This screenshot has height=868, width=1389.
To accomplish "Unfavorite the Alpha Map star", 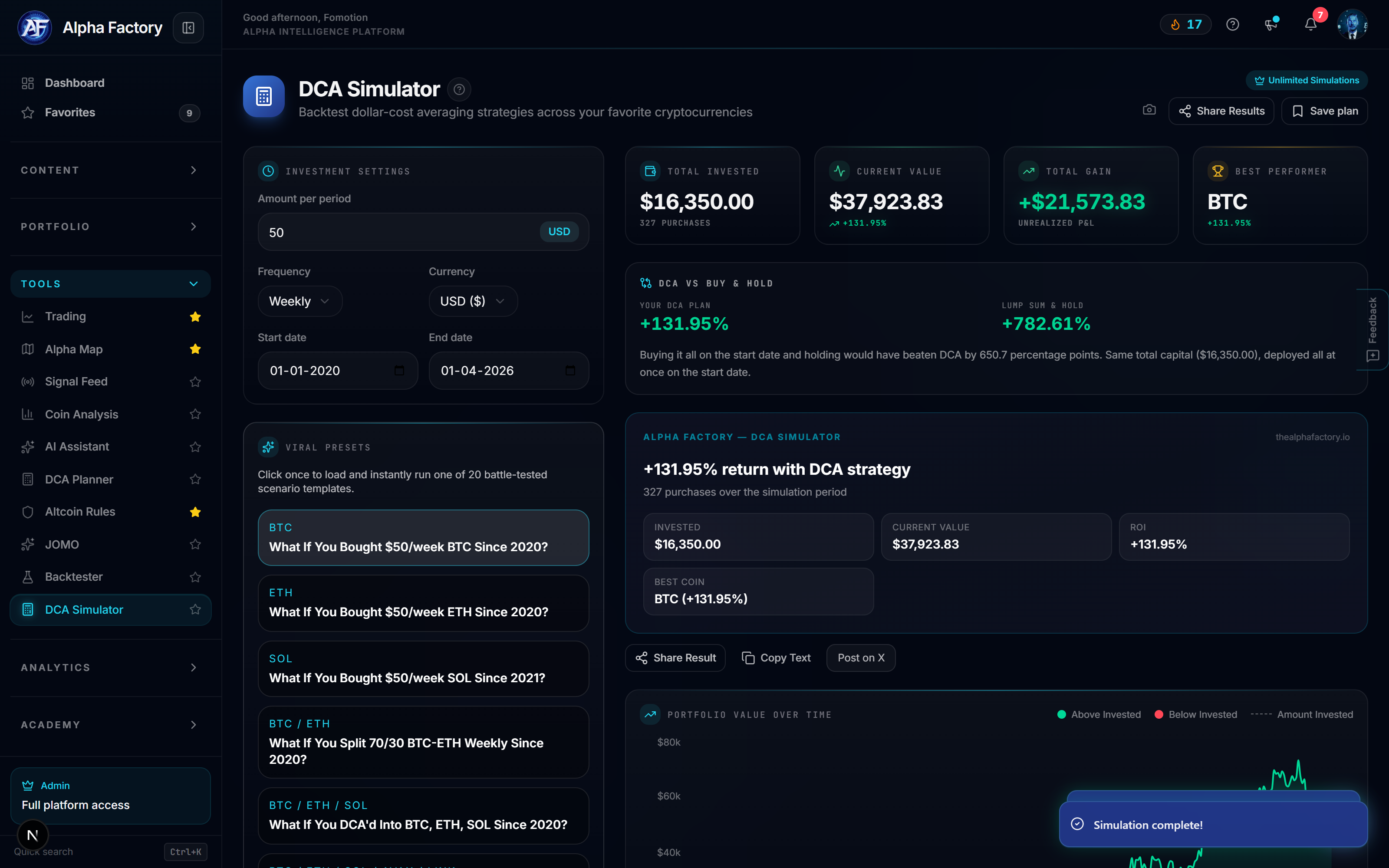I will [195, 349].
